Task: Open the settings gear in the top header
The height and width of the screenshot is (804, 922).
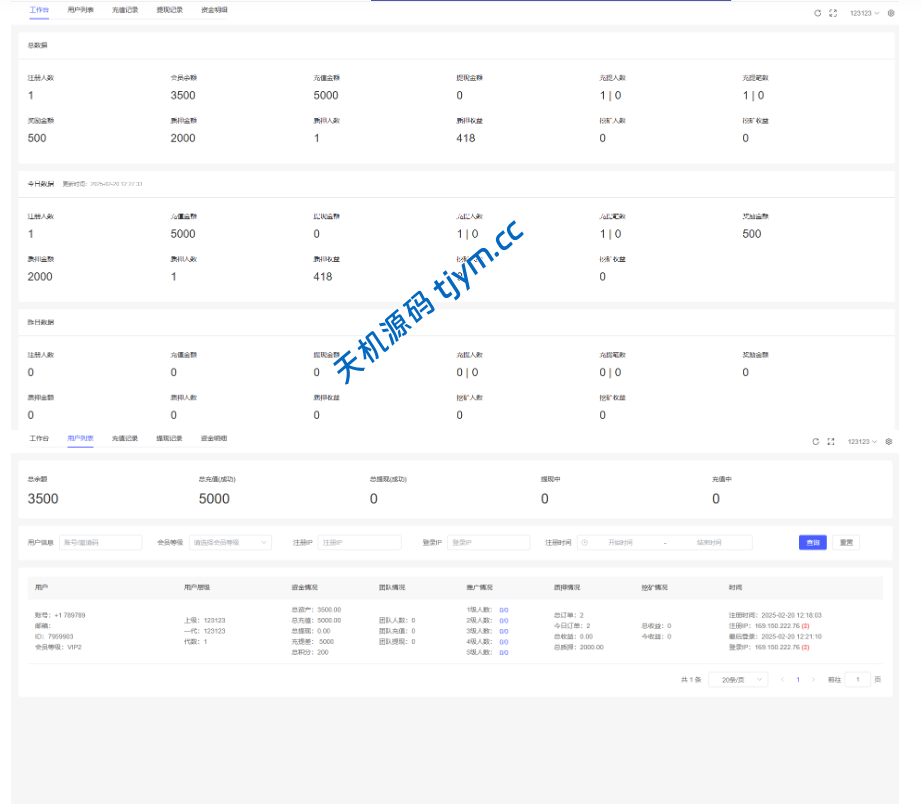Action: (890, 13)
